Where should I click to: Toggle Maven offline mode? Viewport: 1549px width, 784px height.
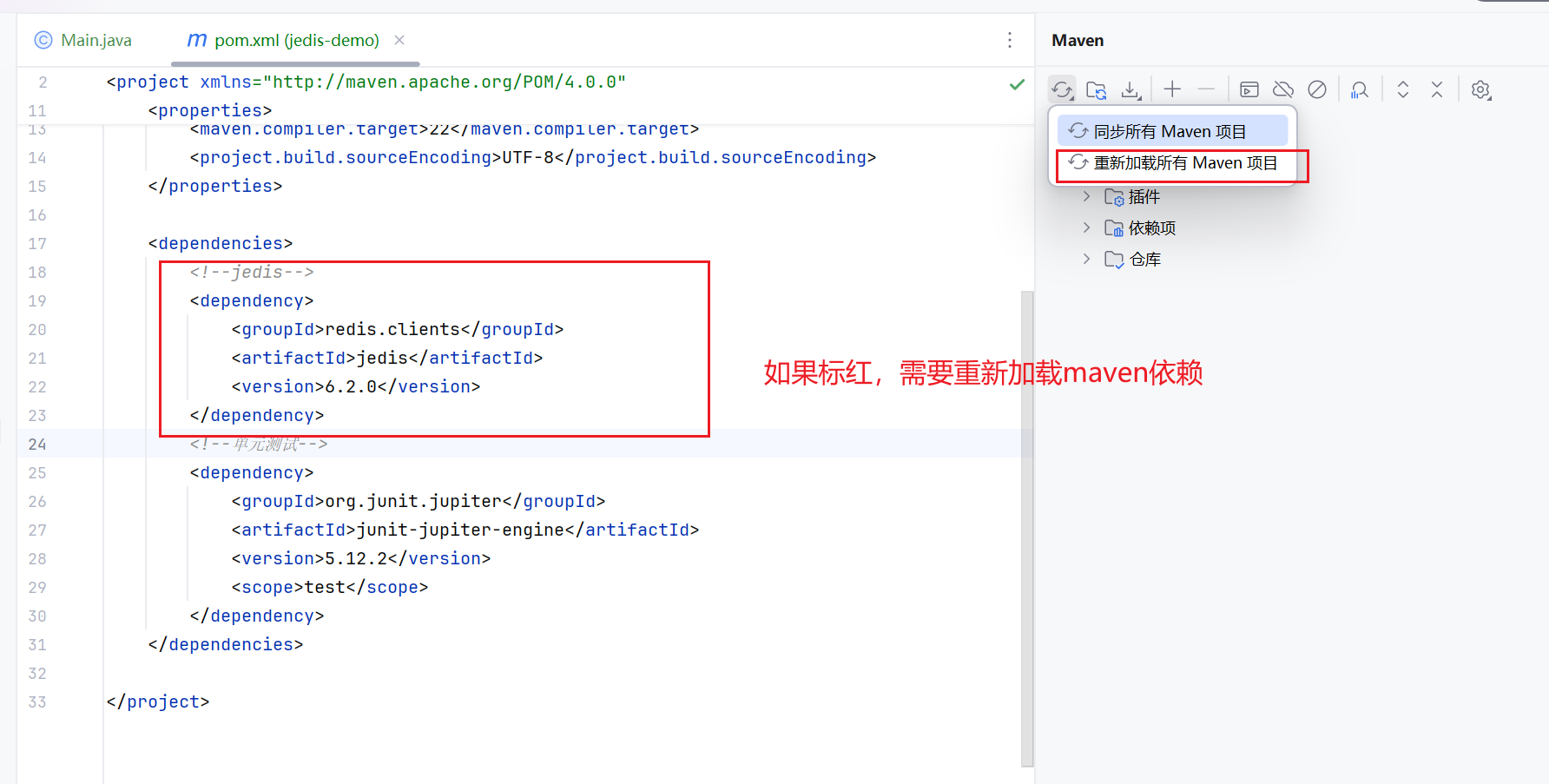tap(1283, 89)
